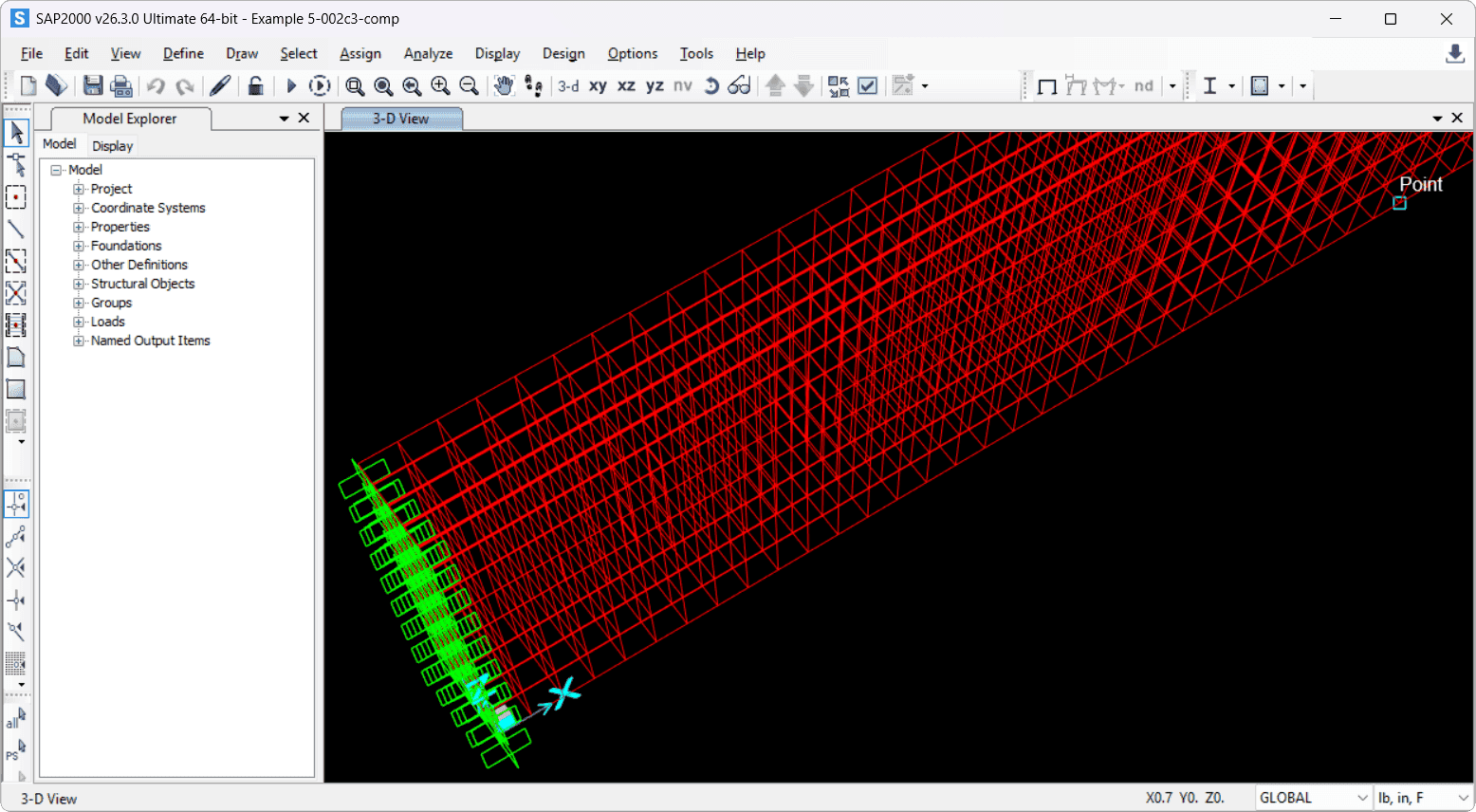Switch to the default 3-d view
1476x812 pixels.
568,86
